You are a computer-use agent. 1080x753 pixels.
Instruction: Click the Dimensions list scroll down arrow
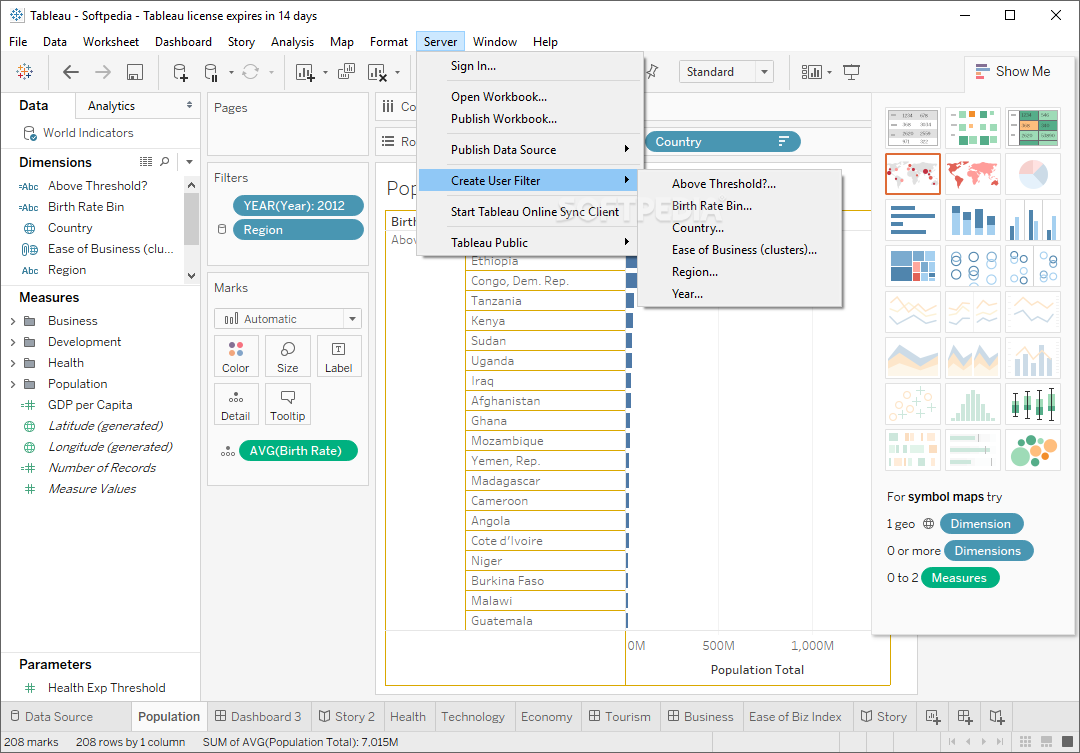(x=191, y=276)
